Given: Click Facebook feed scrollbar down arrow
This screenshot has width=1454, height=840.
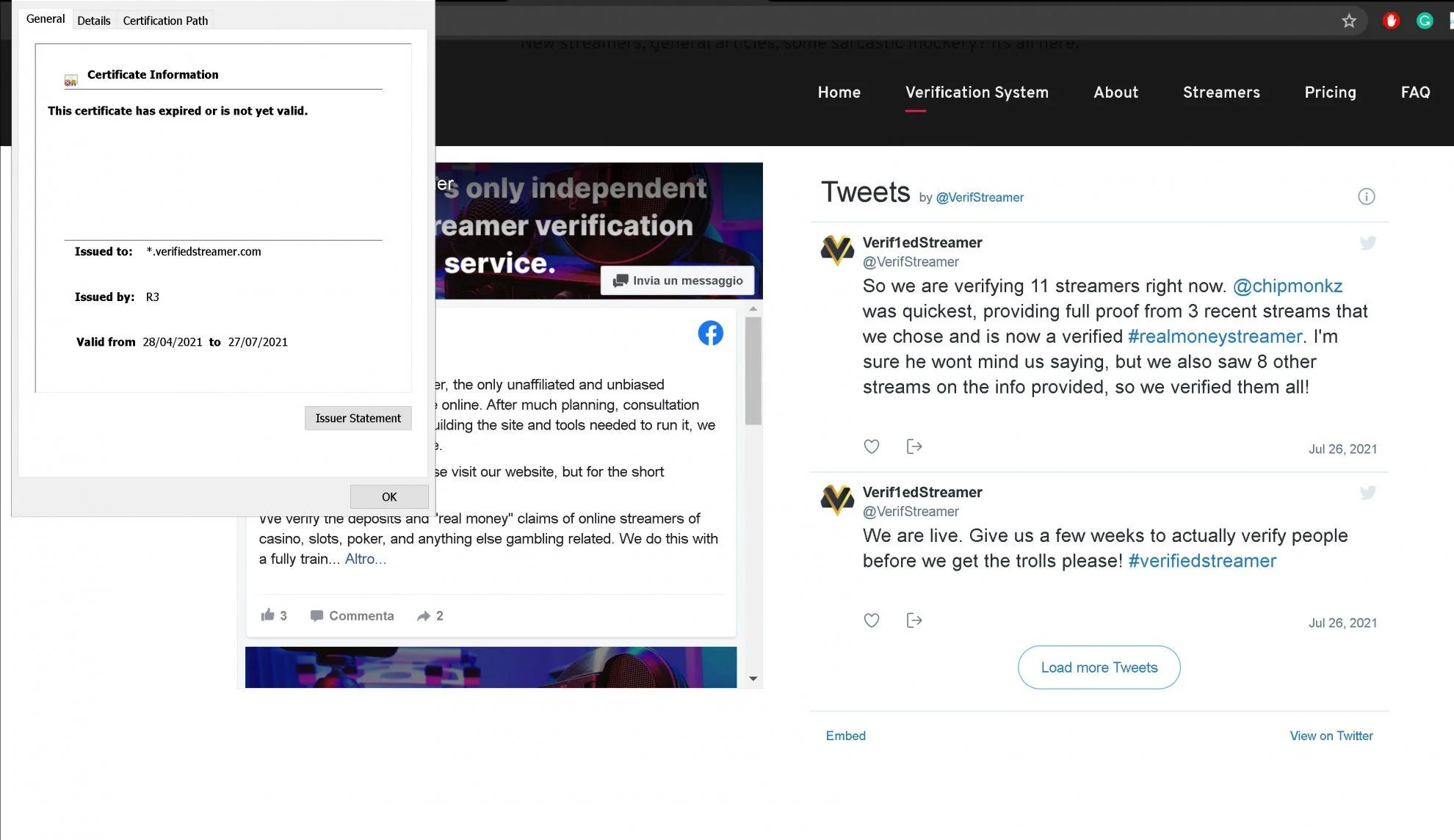Looking at the screenshot, I should 753,679.
